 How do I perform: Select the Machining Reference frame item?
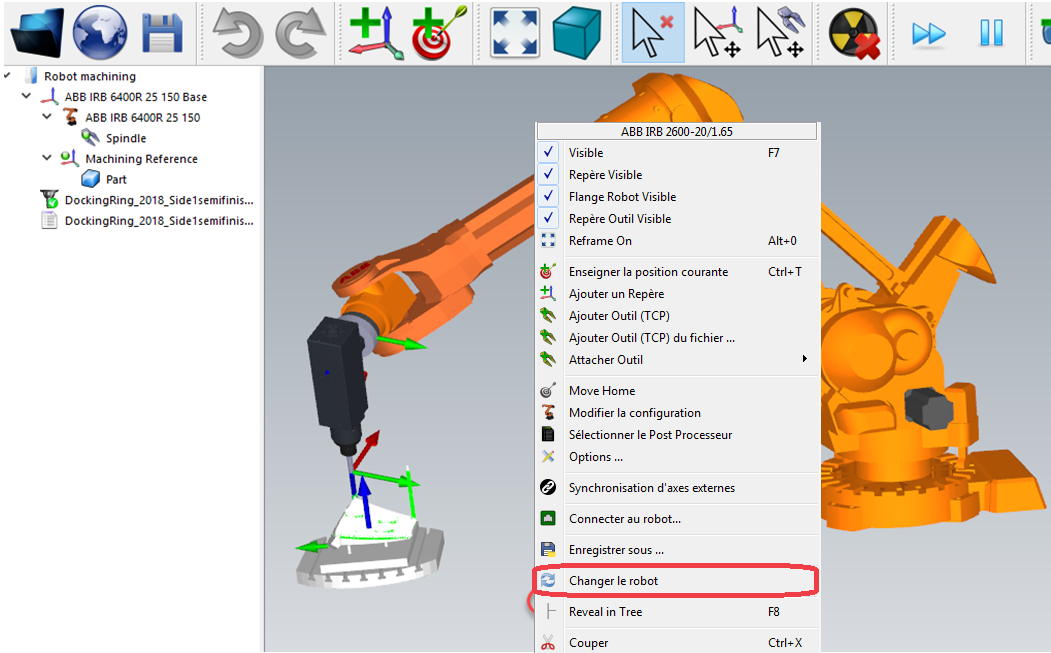(141, 159)
